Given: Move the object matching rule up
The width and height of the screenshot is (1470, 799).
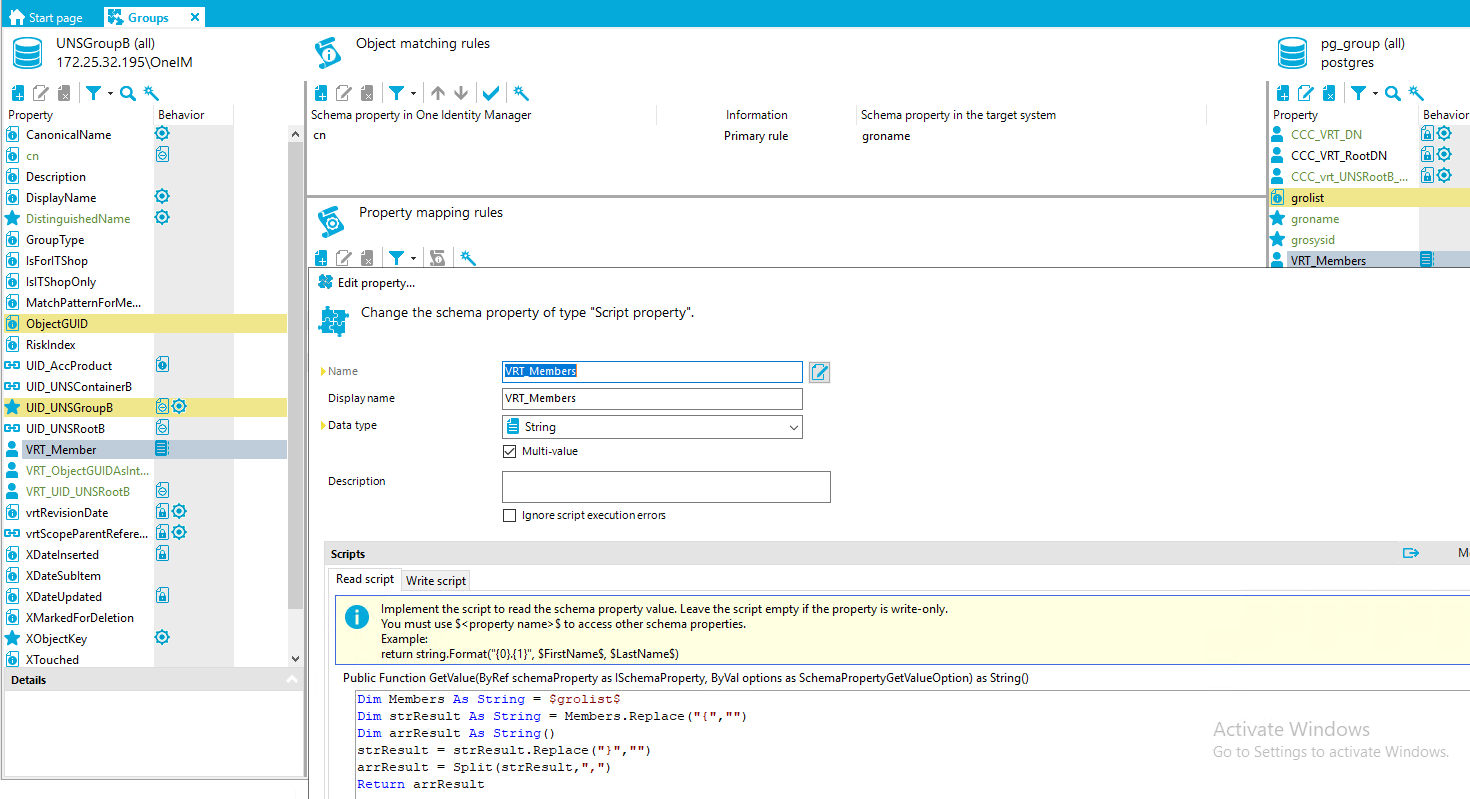Looking at the screenshot, I should 438,93.
